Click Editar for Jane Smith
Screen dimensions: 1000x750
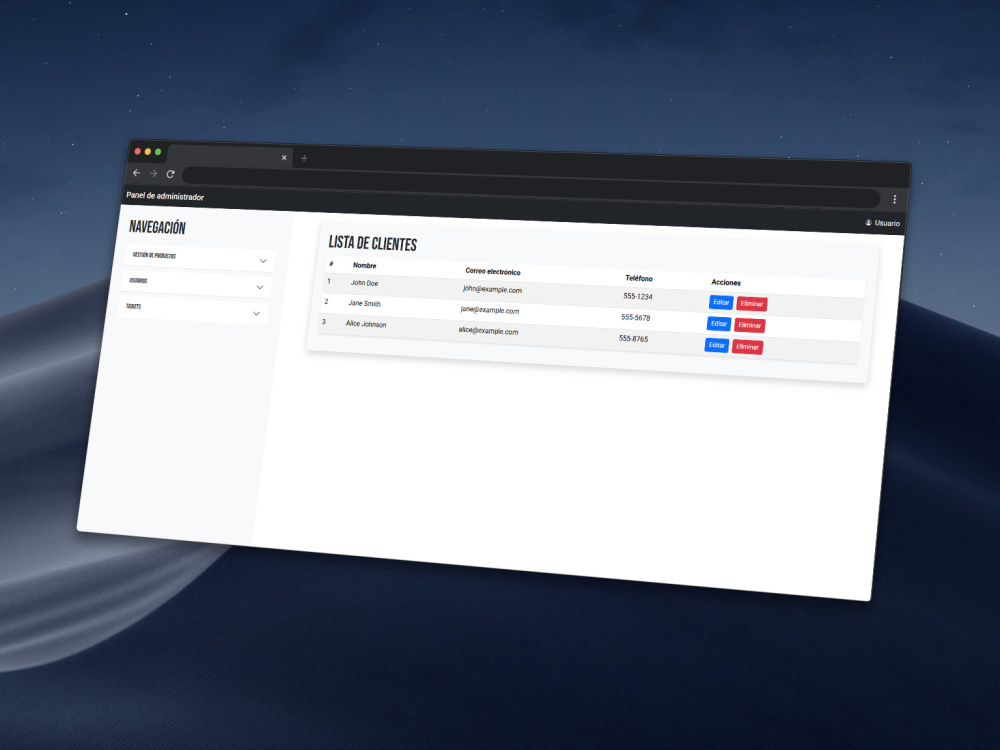click(719, 324)
